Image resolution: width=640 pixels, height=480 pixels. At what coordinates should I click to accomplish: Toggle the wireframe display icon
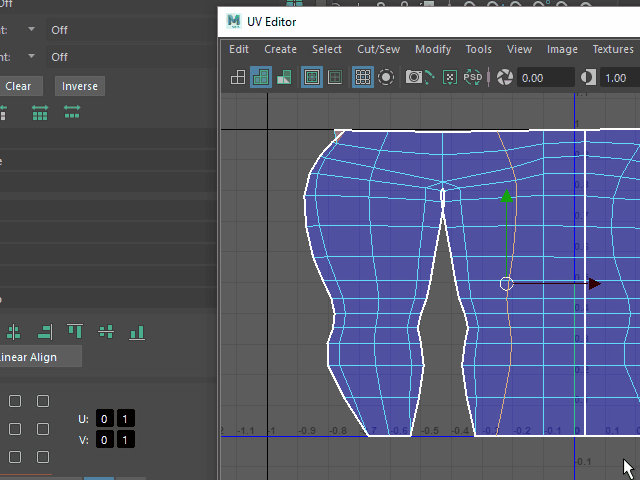(238, 77)
